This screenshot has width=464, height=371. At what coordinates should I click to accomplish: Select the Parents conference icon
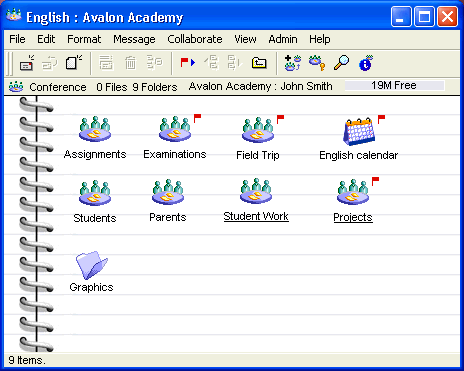point(168,192)
